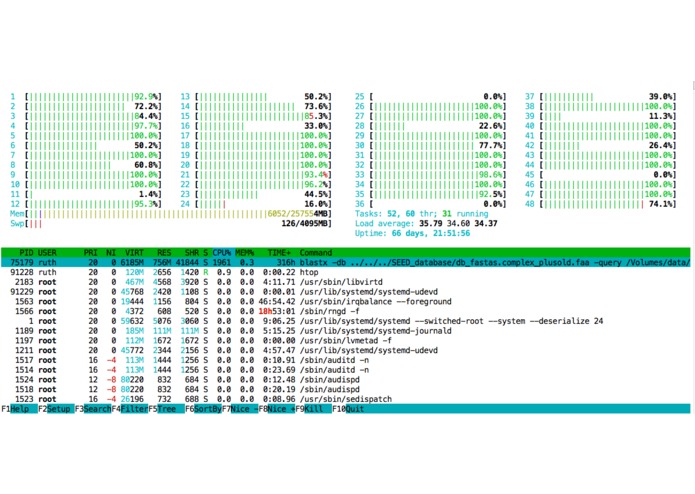
Task: Click CPU 11 meter showing 1.4%
Action: 86,194
